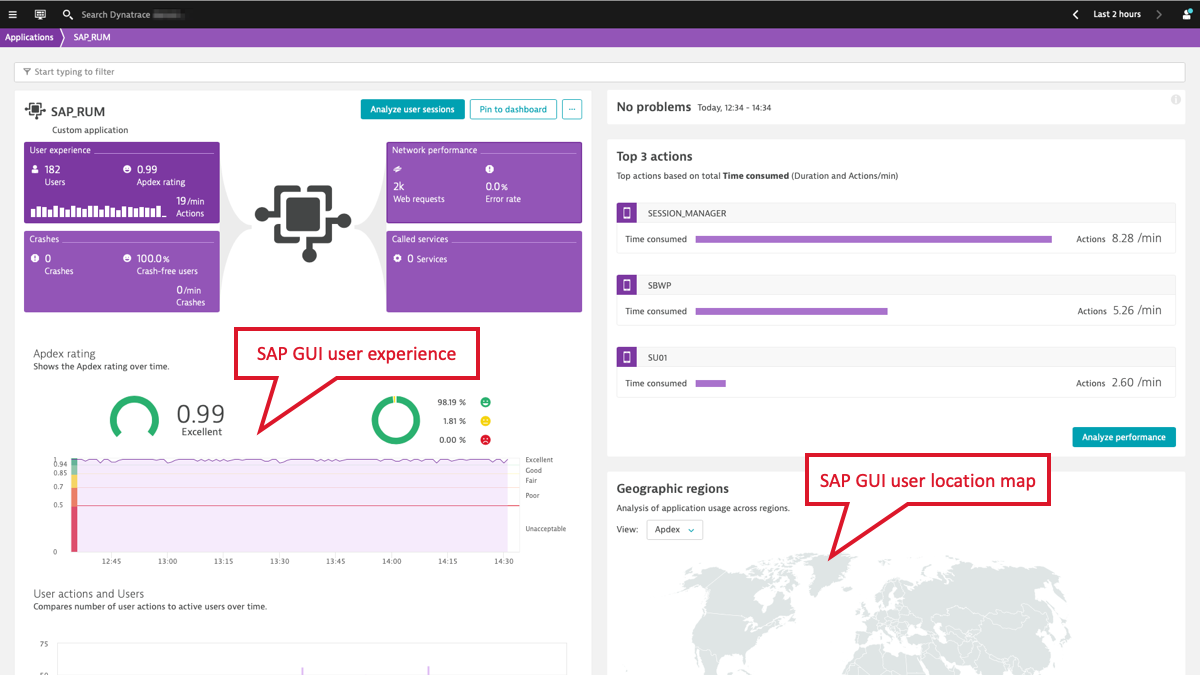
Task: Click the Geographic regions heading
Action: (673, 489)
